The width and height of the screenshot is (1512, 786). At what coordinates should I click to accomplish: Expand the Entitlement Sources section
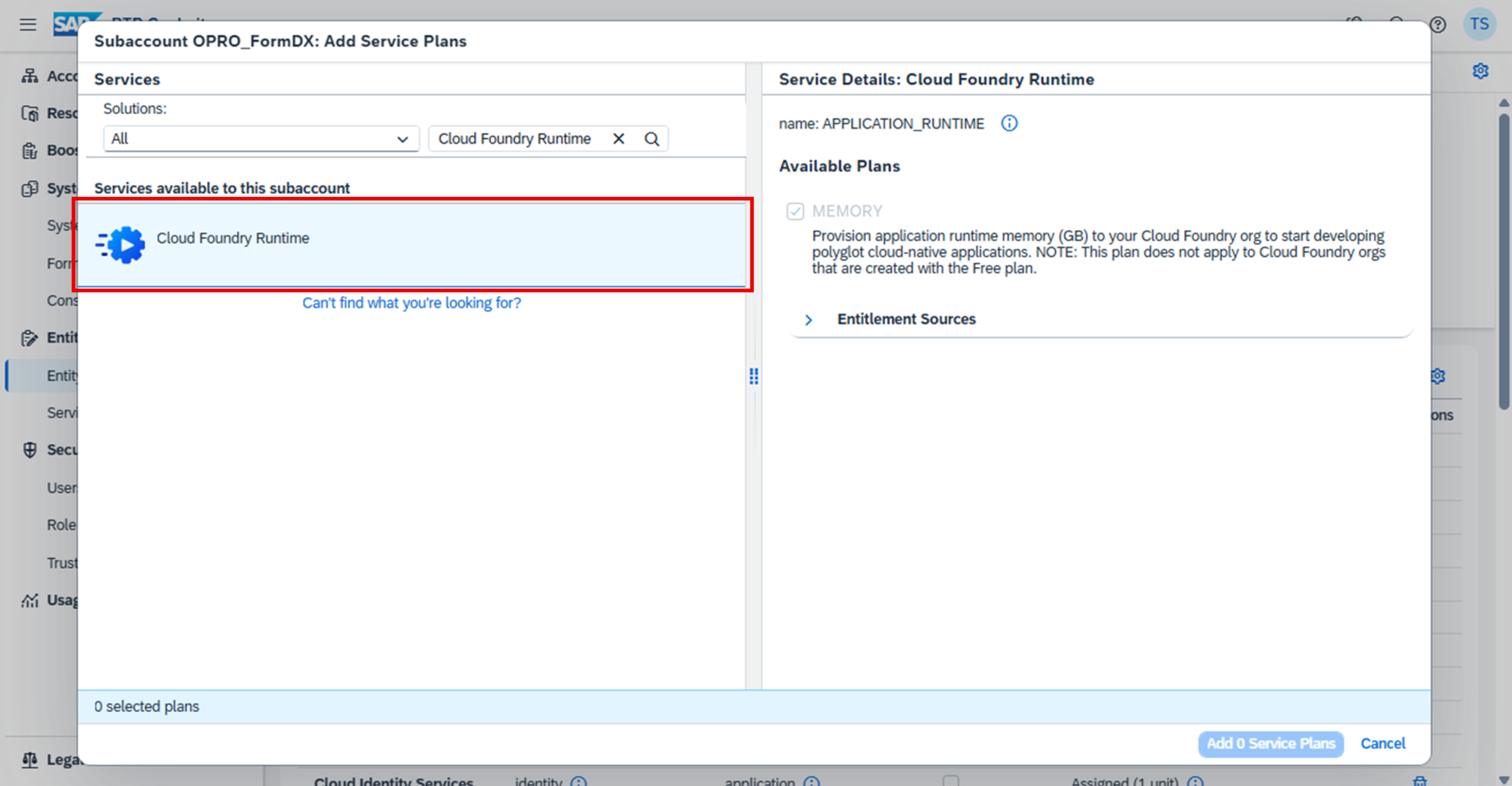808,320
